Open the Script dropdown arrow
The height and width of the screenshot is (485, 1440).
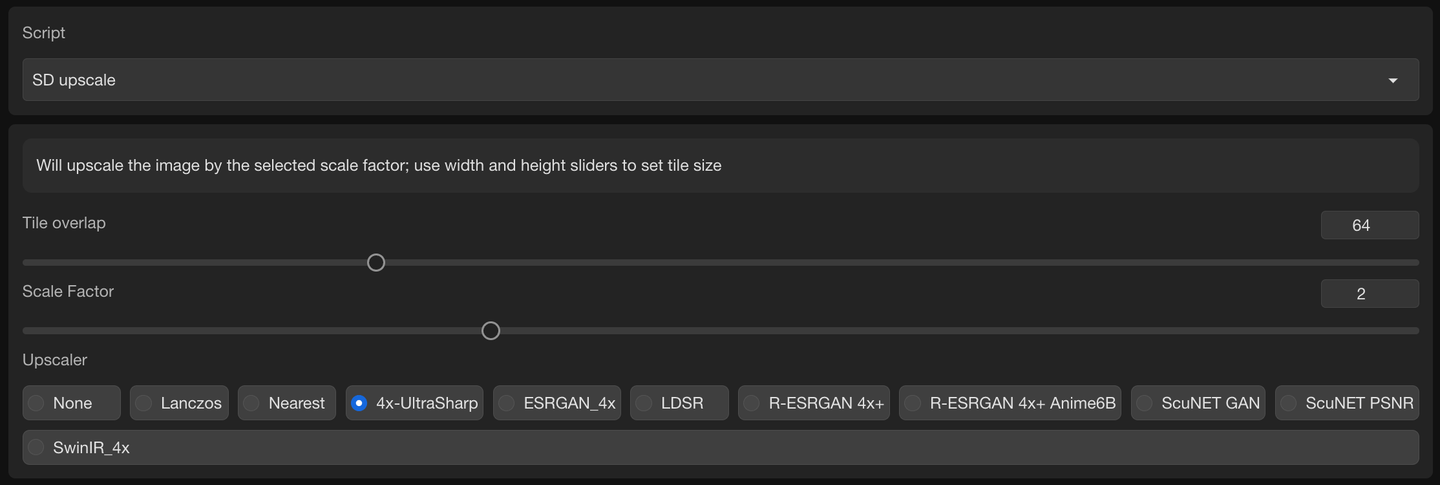(x=1392, y=80)
